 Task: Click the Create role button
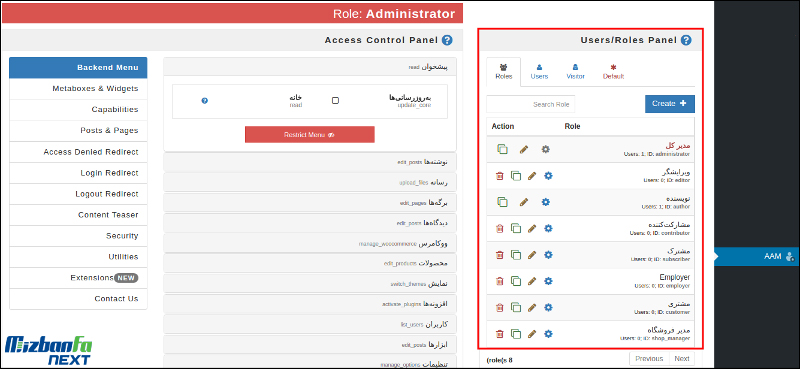coord(670,104)
